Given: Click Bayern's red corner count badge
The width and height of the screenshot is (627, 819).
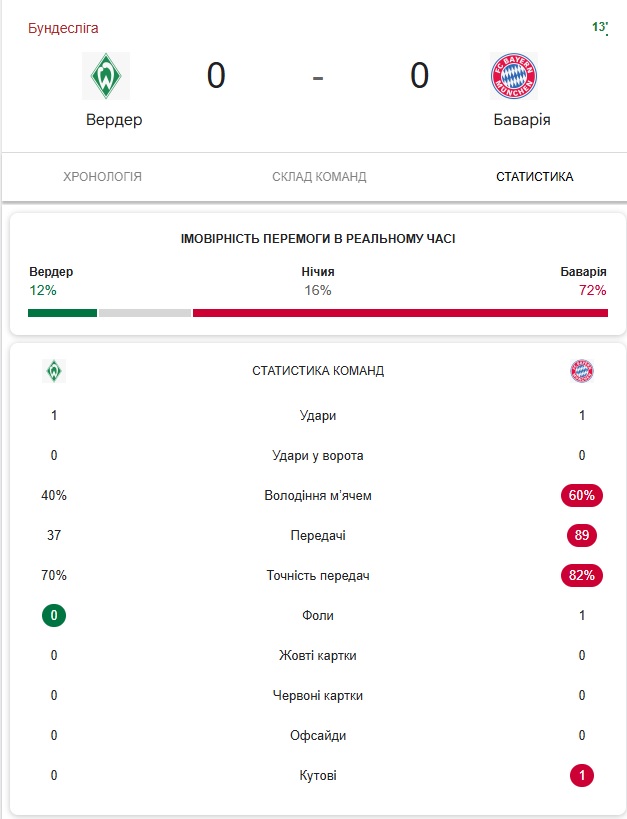Looking at the screenshot, I should click(x=582, y=775).
